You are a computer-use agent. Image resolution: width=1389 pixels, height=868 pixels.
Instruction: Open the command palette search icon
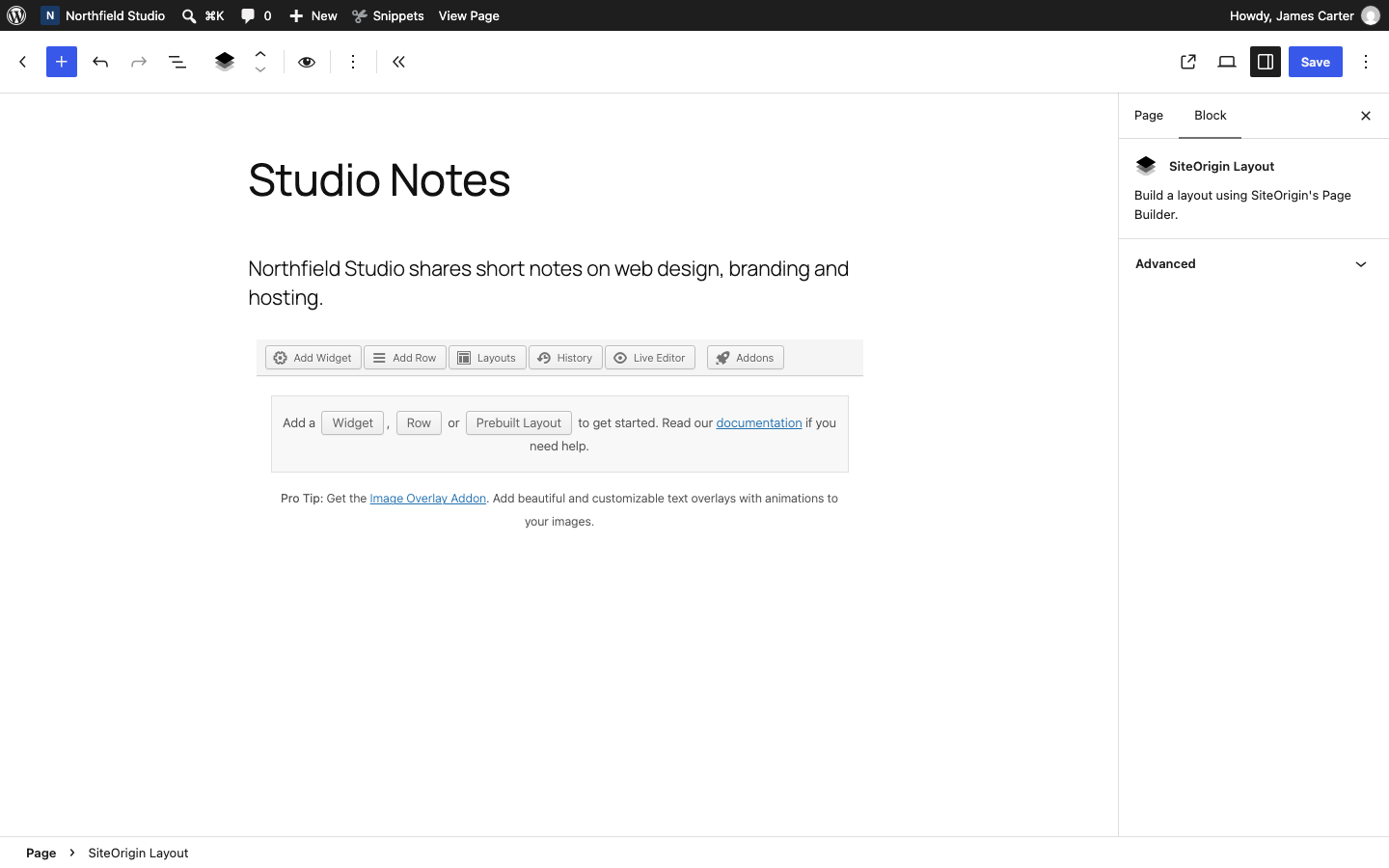pyautogui.click(x=203, y=15)
